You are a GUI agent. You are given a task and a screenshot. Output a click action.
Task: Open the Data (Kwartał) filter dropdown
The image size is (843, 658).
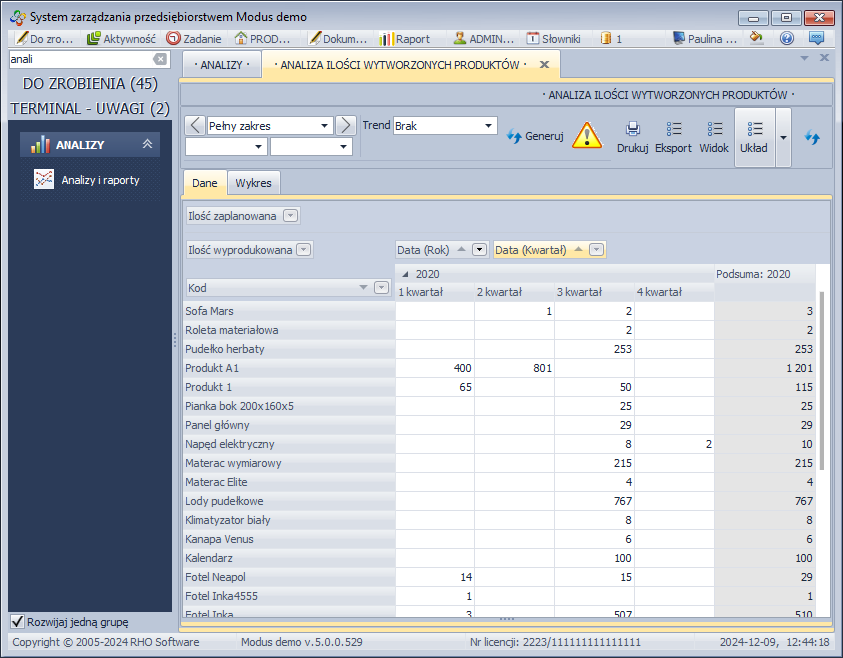click(596, 250)
